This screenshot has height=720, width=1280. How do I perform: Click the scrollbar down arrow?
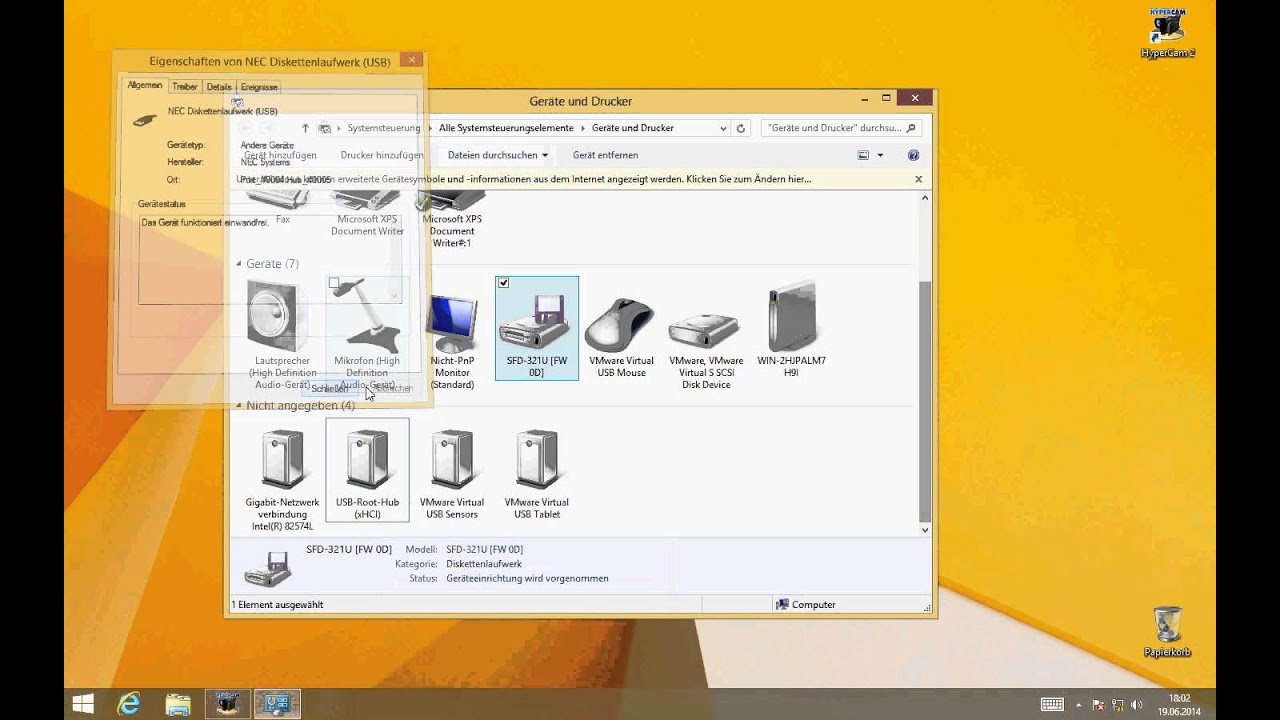pyautogui.click(x=925, y=530)
